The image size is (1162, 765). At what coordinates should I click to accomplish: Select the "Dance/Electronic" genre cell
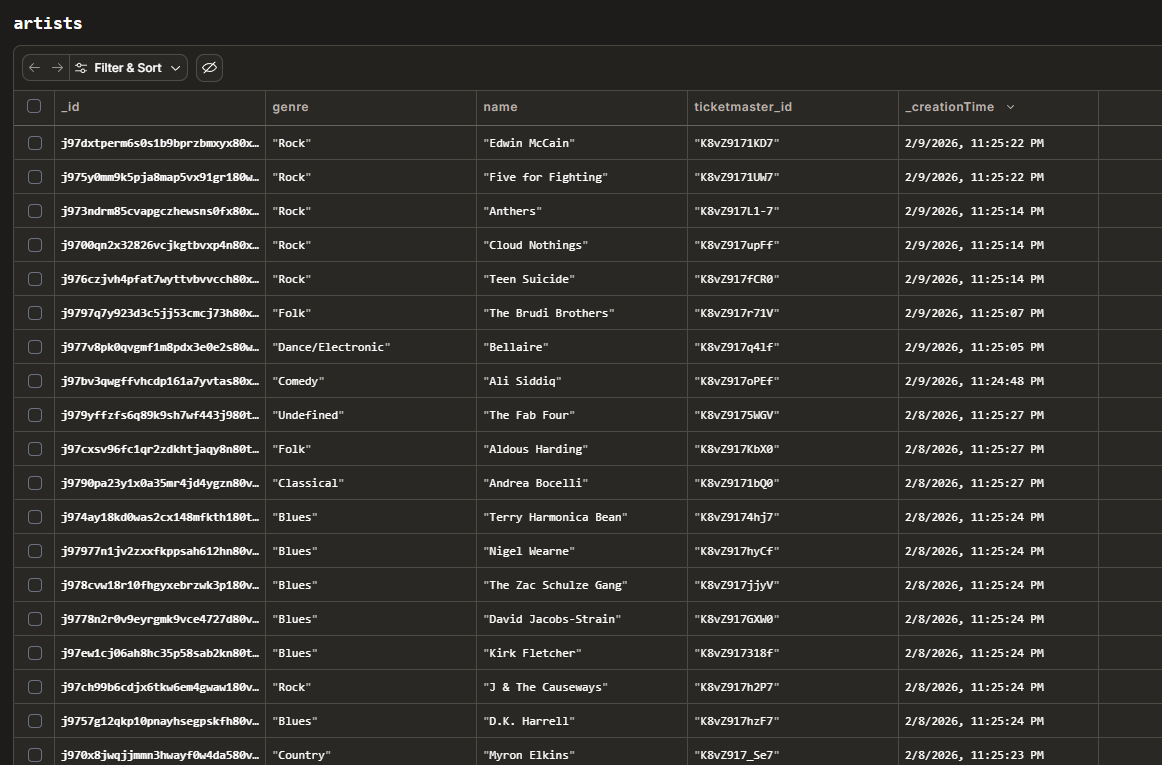click(371, 348)
